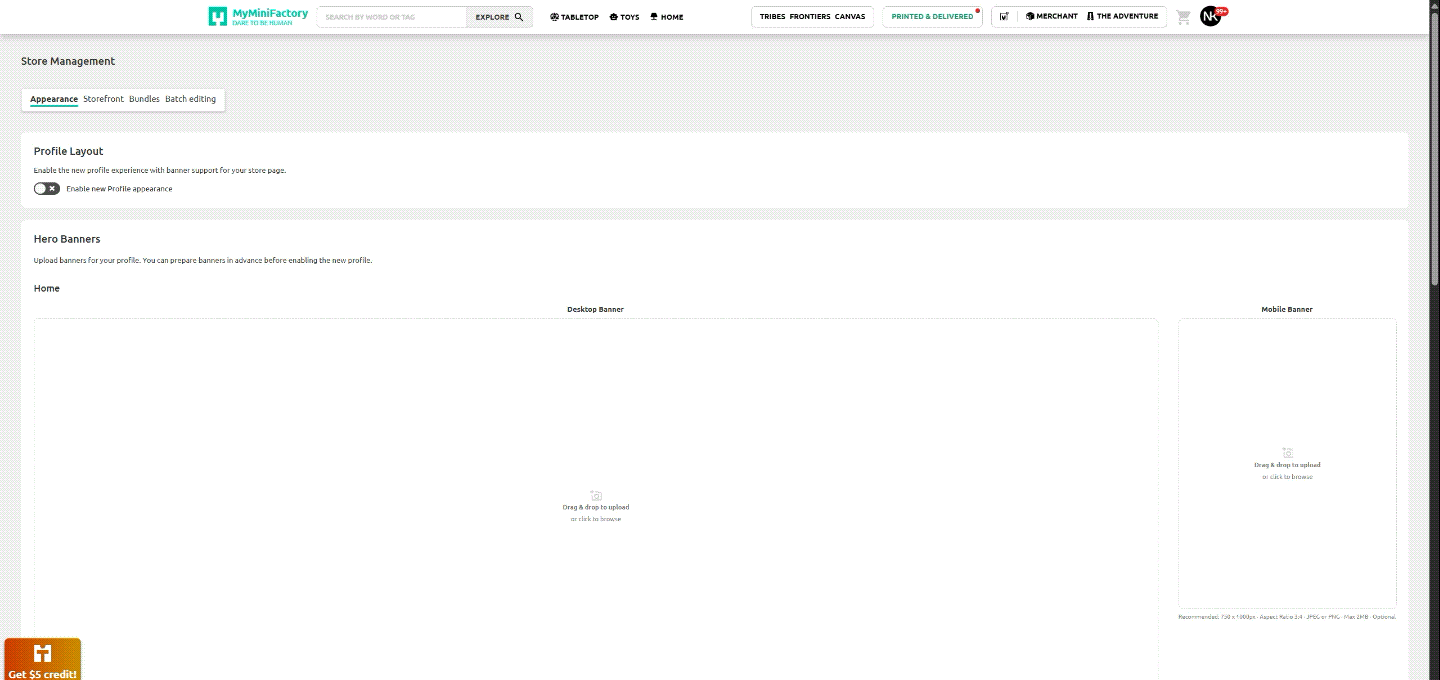Select the Bundles tab
This screenshot has width=1440, height=680.
[143, 99]
